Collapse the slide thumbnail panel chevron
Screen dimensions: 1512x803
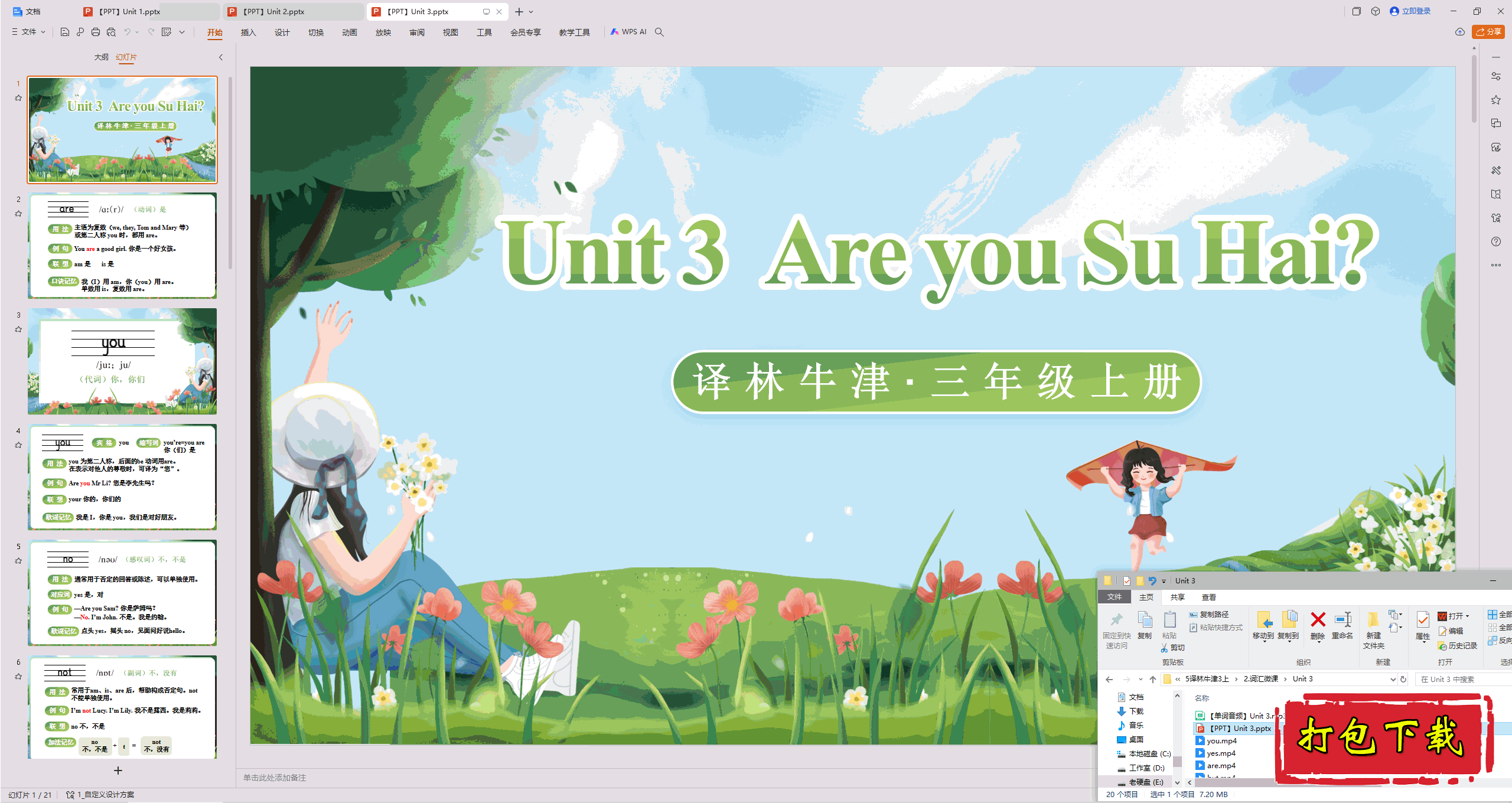221,57
